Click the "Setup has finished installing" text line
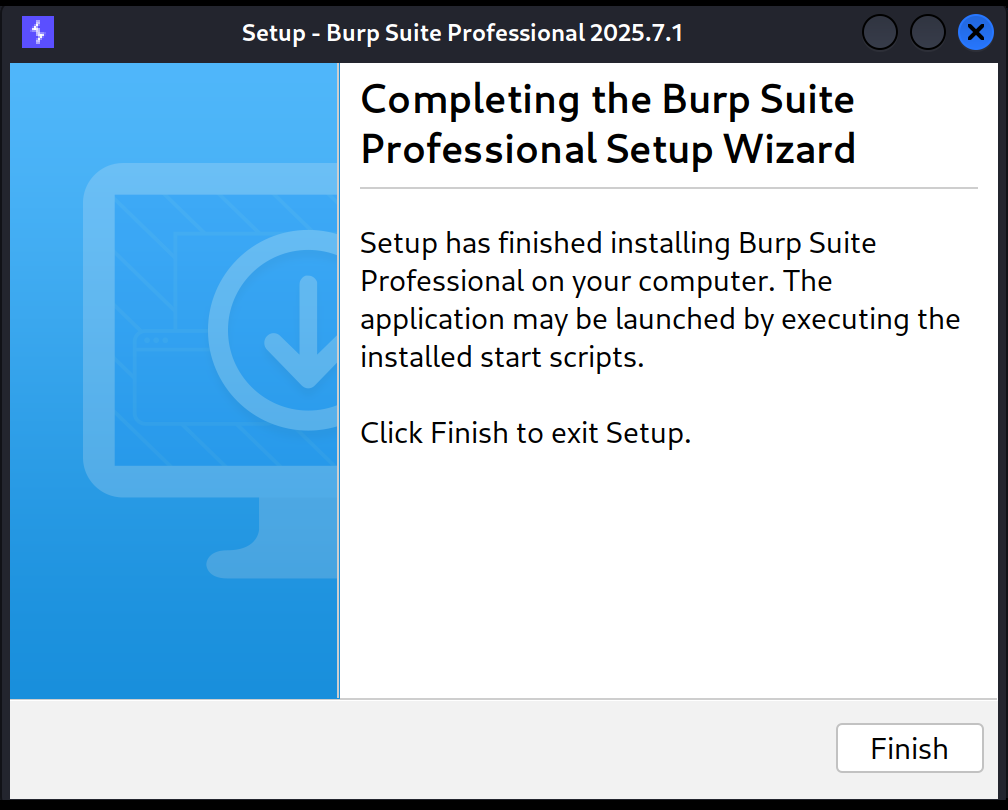 click(617, 243)
